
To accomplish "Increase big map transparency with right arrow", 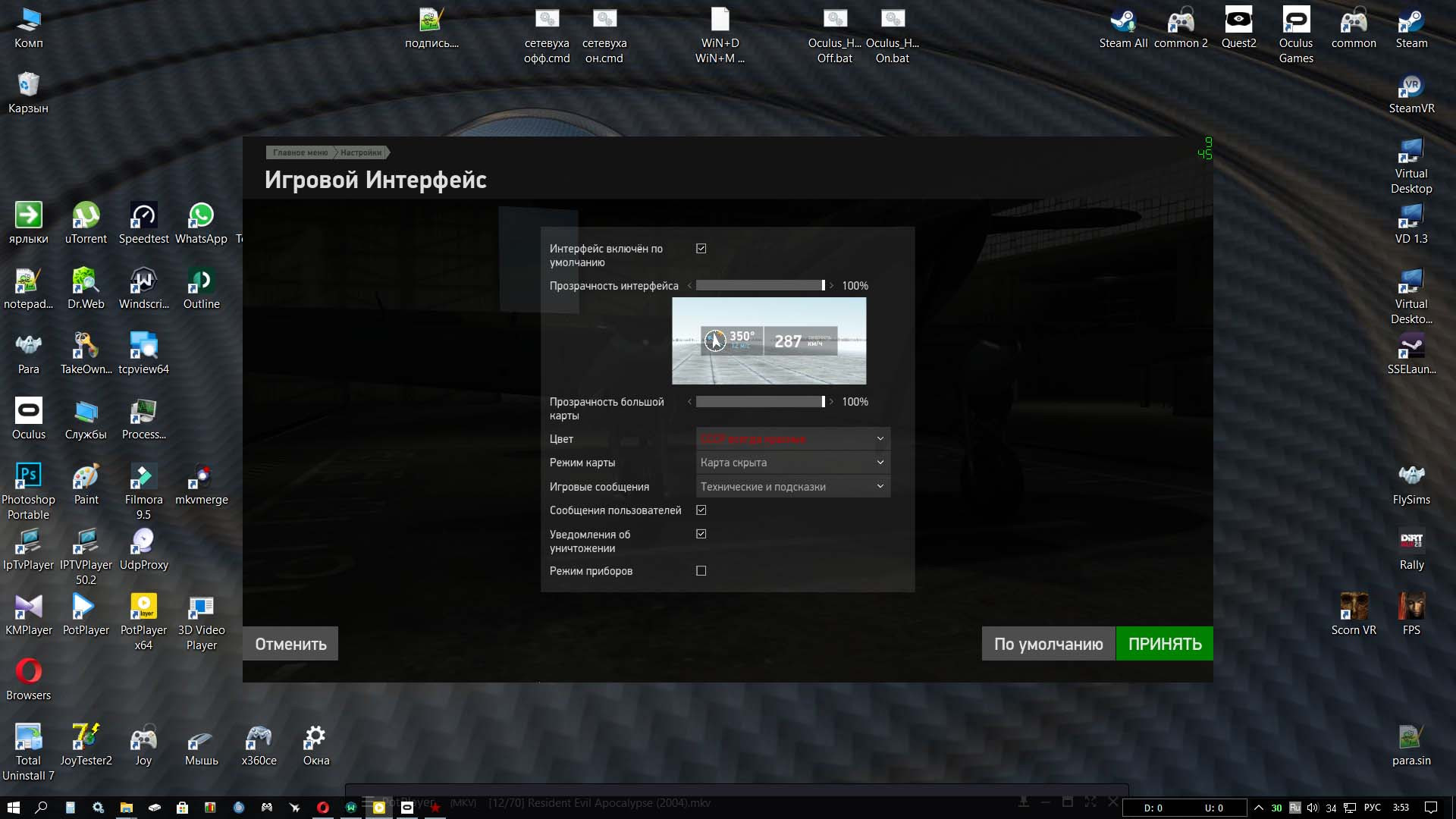I will pyautogui.click(x=831, y=402).
